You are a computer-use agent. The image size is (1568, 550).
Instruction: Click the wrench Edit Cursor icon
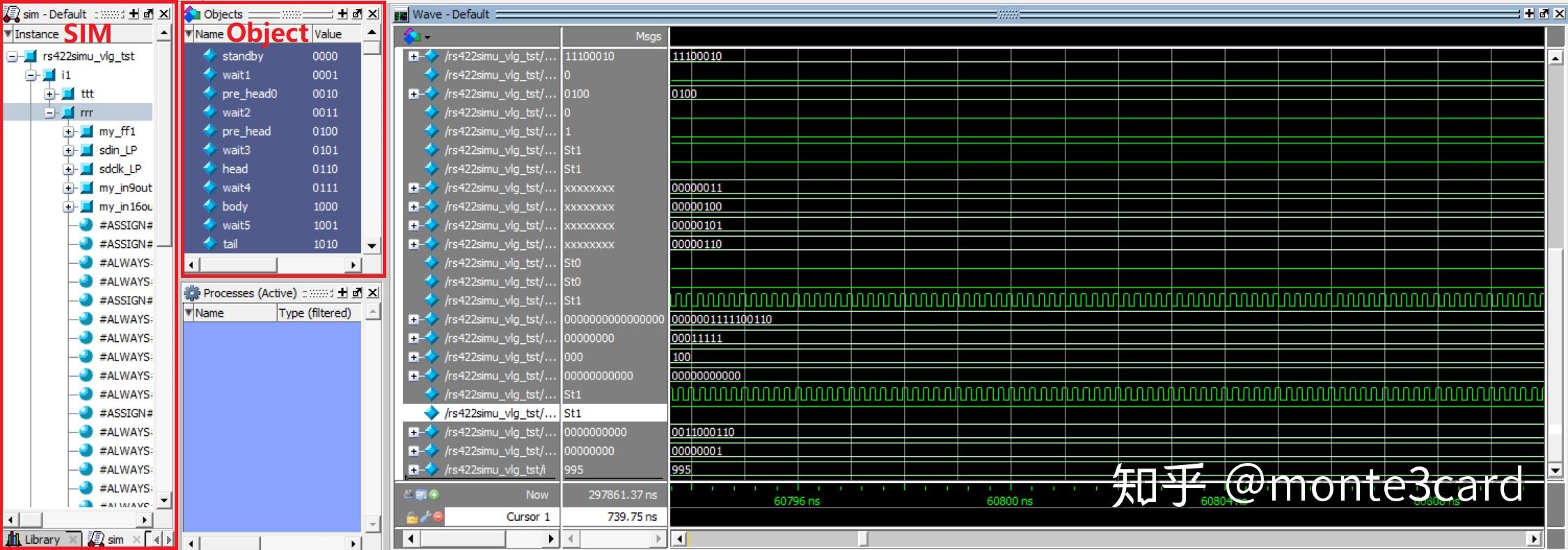pos(425,517)
